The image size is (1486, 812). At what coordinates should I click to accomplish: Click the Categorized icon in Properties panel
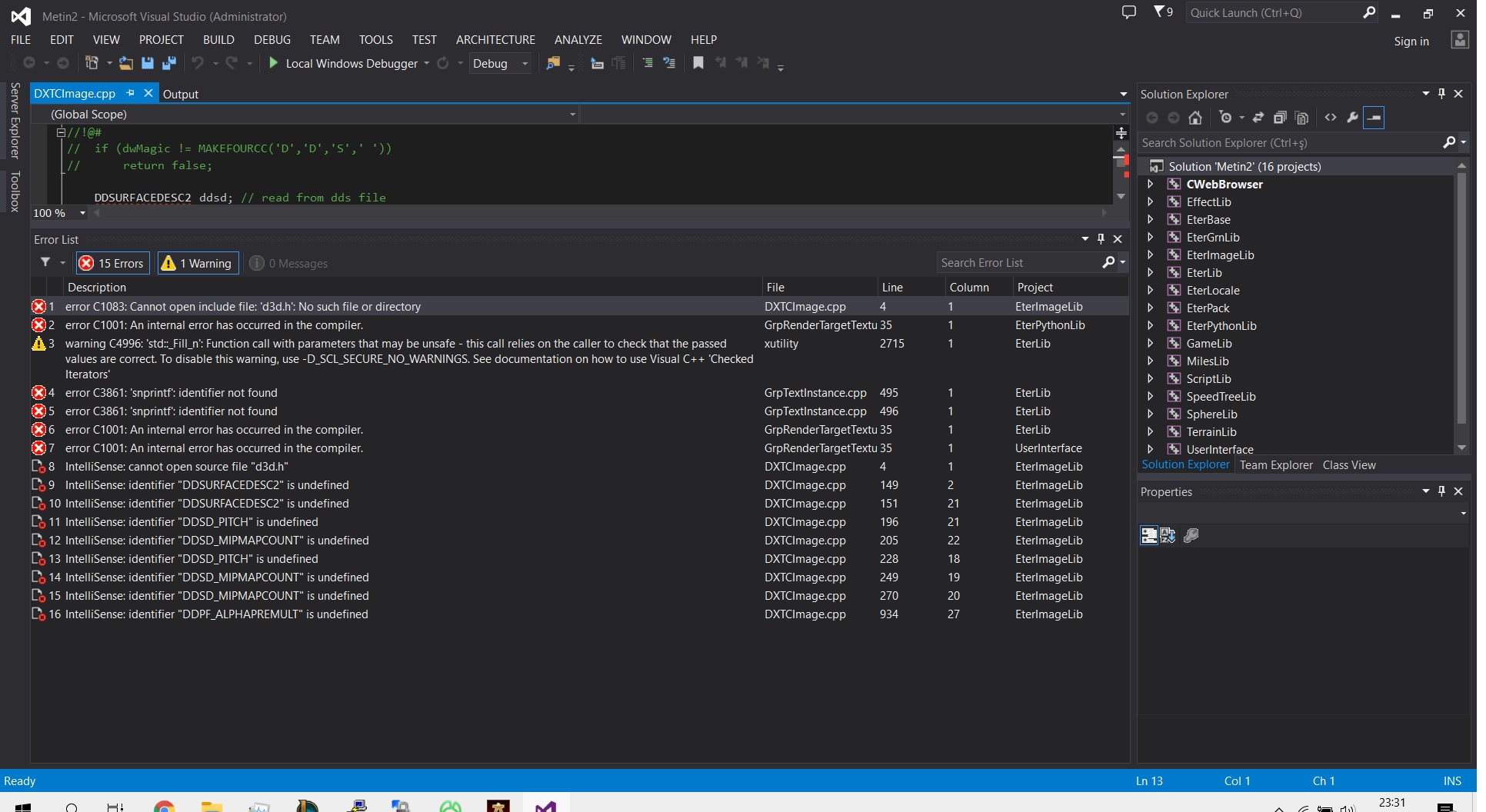click(x=1149, y=535)
